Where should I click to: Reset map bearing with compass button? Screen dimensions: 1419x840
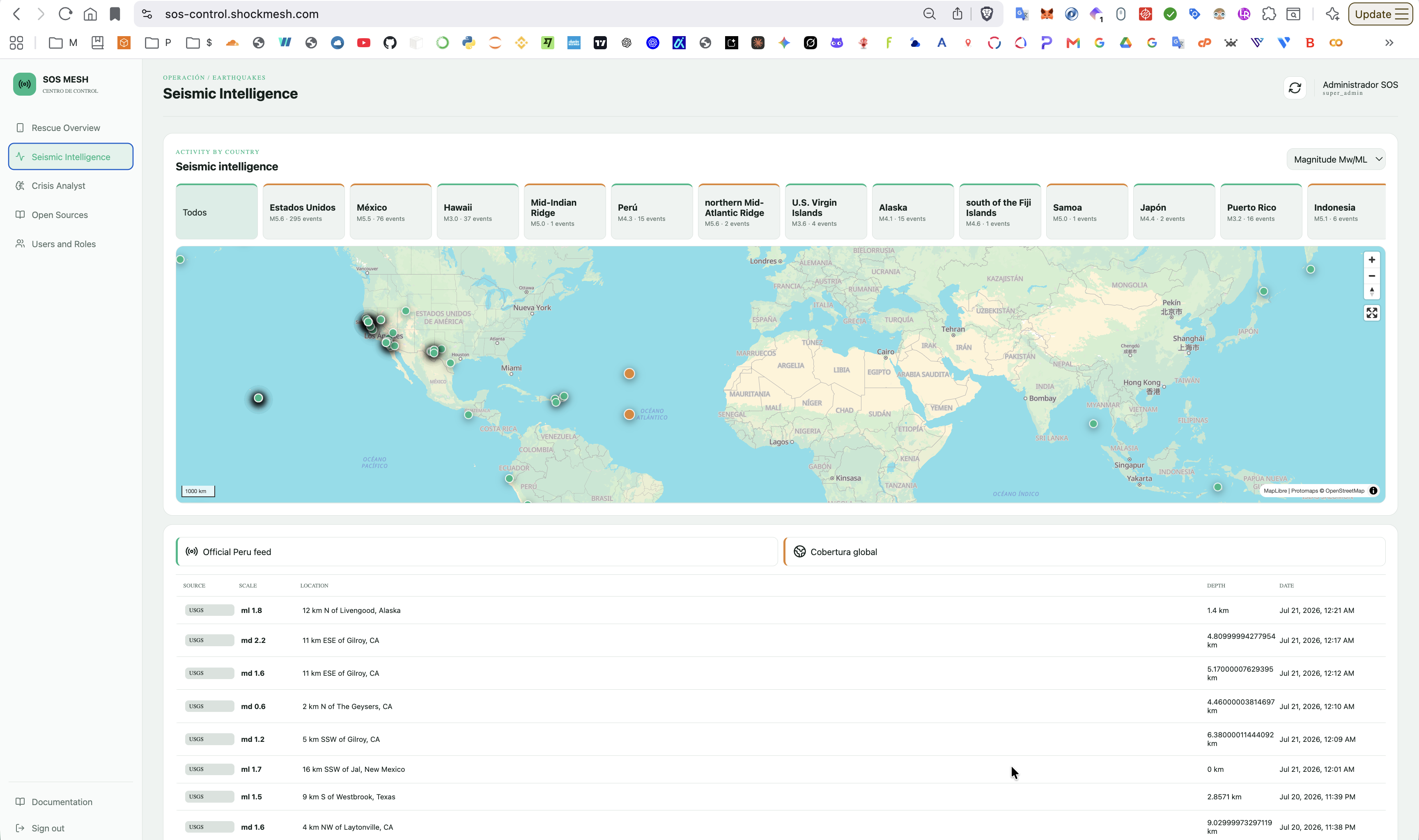(x=1371, y=291)
